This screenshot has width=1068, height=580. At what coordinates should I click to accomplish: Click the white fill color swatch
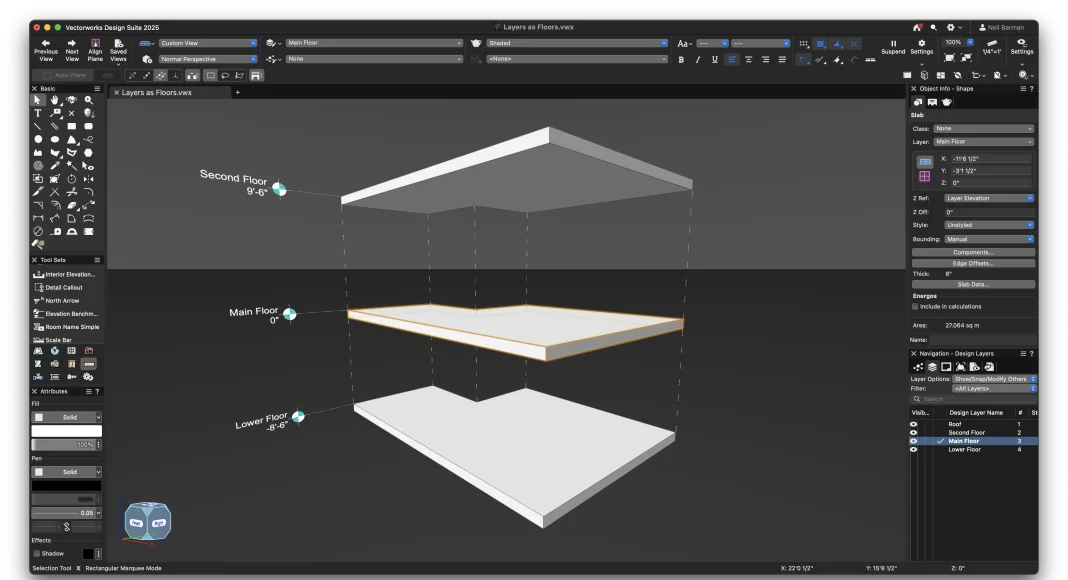click(x=66, y=431)
